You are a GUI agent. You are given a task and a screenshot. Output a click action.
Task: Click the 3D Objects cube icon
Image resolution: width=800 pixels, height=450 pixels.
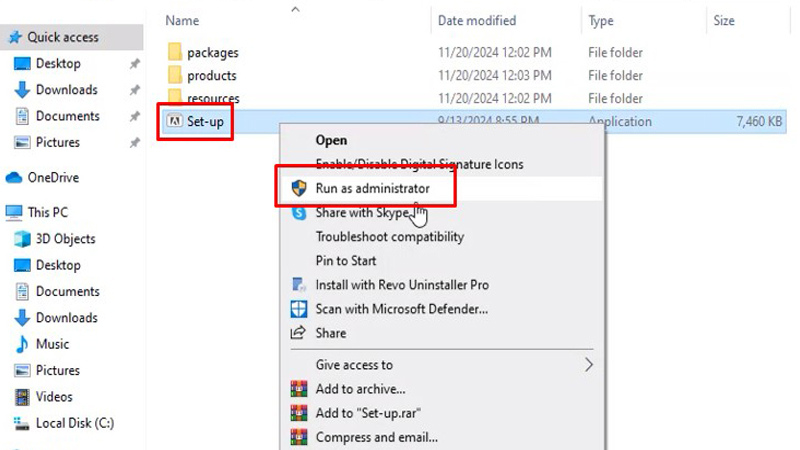coord(22,239)
